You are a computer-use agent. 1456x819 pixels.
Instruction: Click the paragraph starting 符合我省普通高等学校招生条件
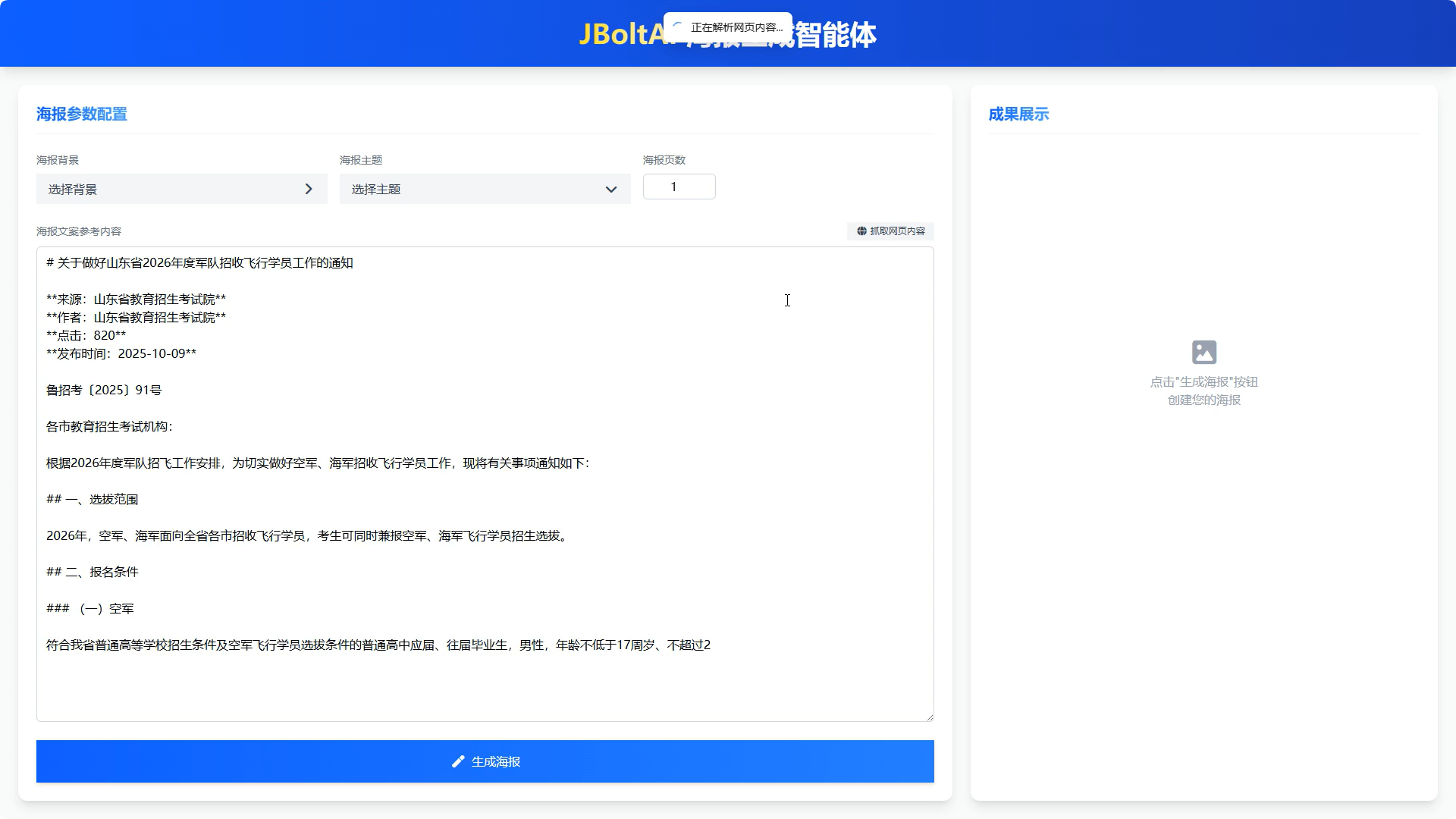[378, 645]
